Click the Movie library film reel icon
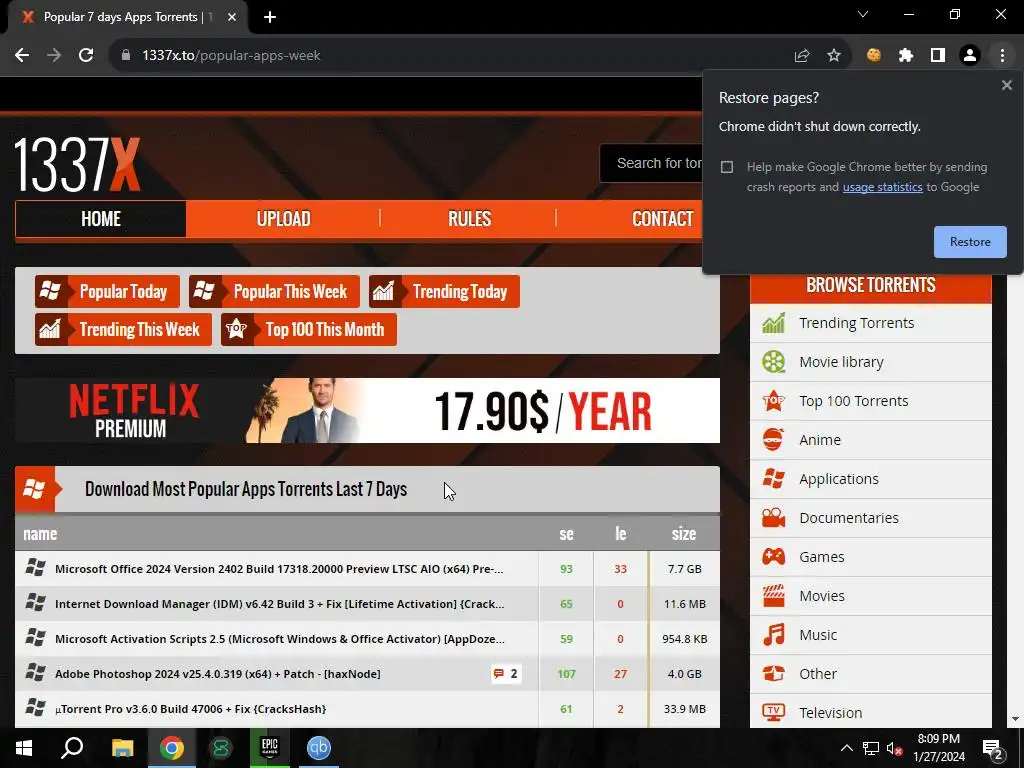 click(x=774, y=362)
